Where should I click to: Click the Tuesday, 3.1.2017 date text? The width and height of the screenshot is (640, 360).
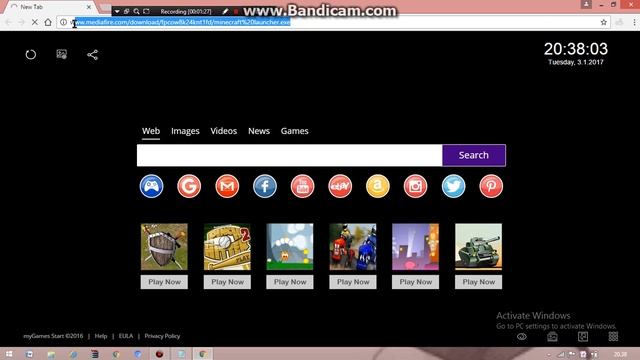coord(576,62)
